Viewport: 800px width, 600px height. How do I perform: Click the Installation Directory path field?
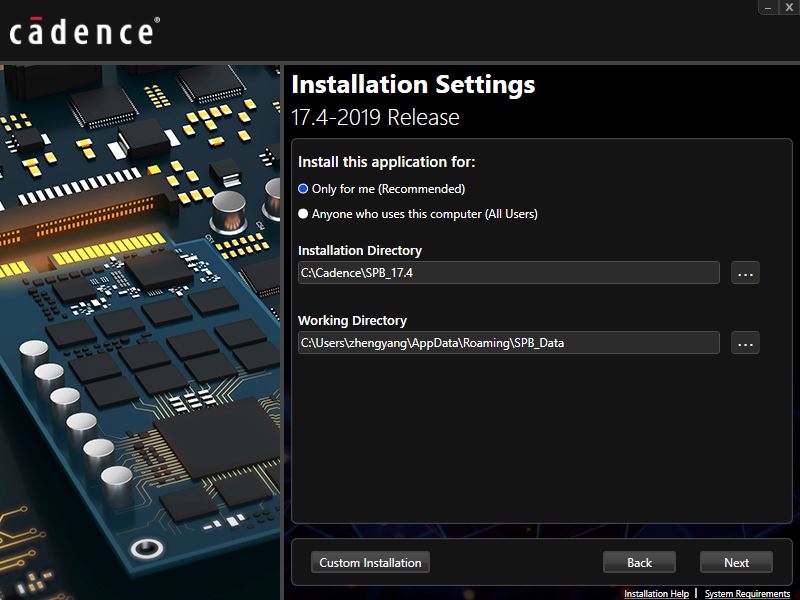[x=509, y=273]
